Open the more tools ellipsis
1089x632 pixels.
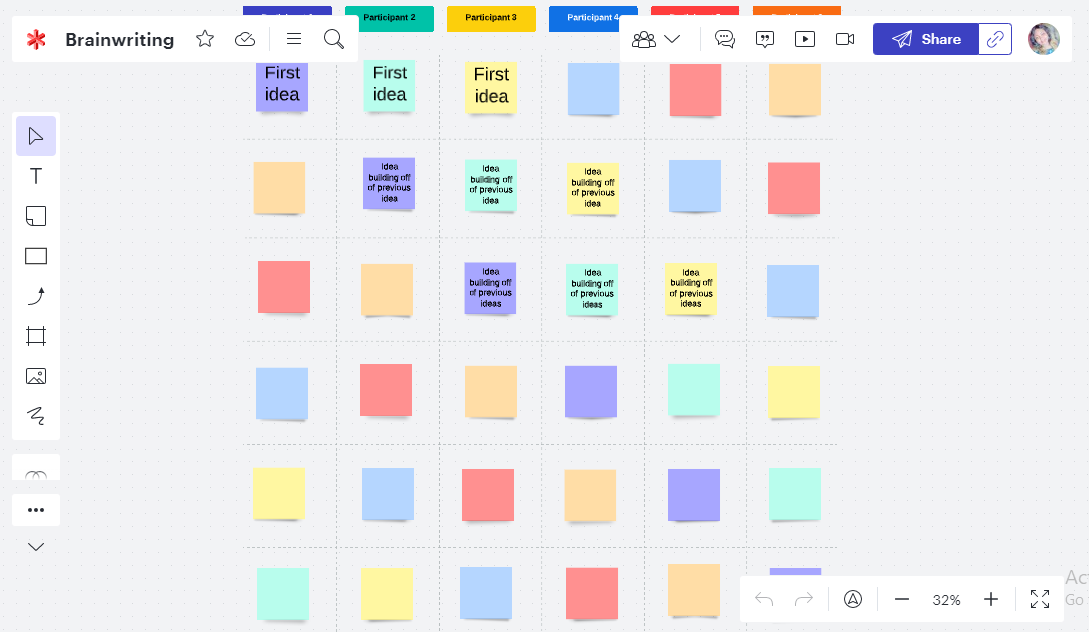pos(36,510)
